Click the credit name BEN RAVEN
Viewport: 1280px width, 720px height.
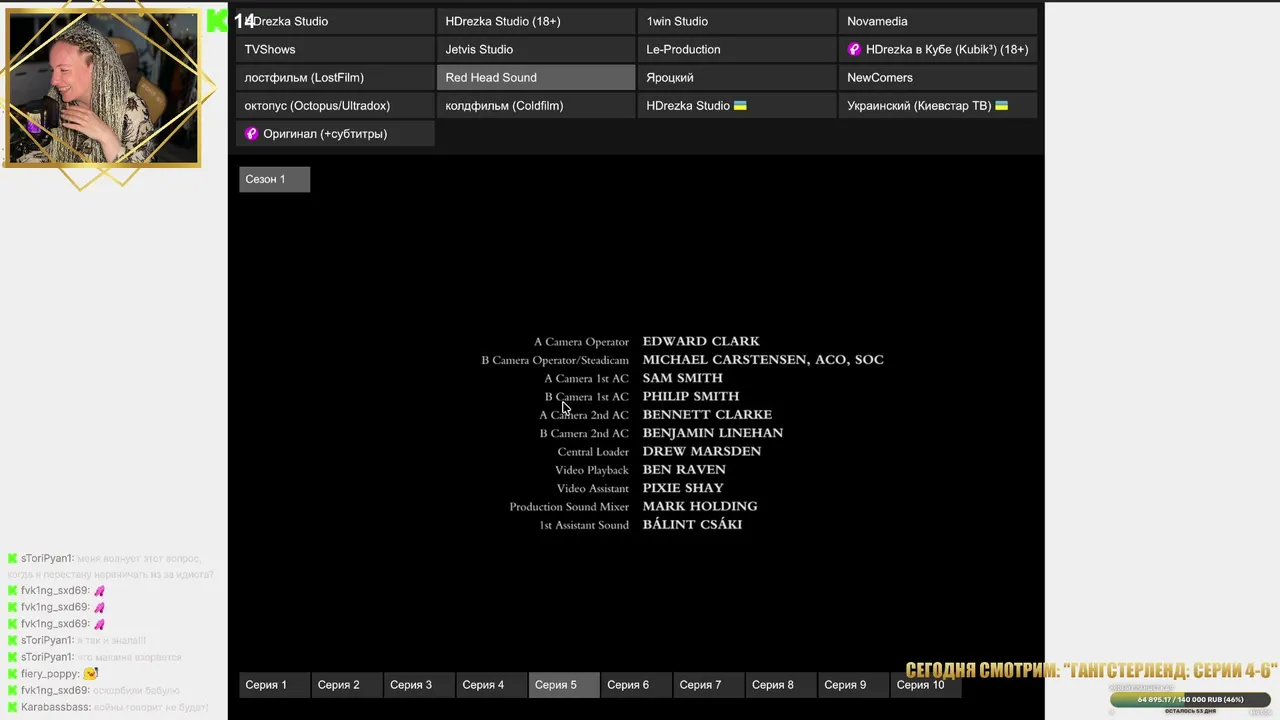tap(684, 470)
